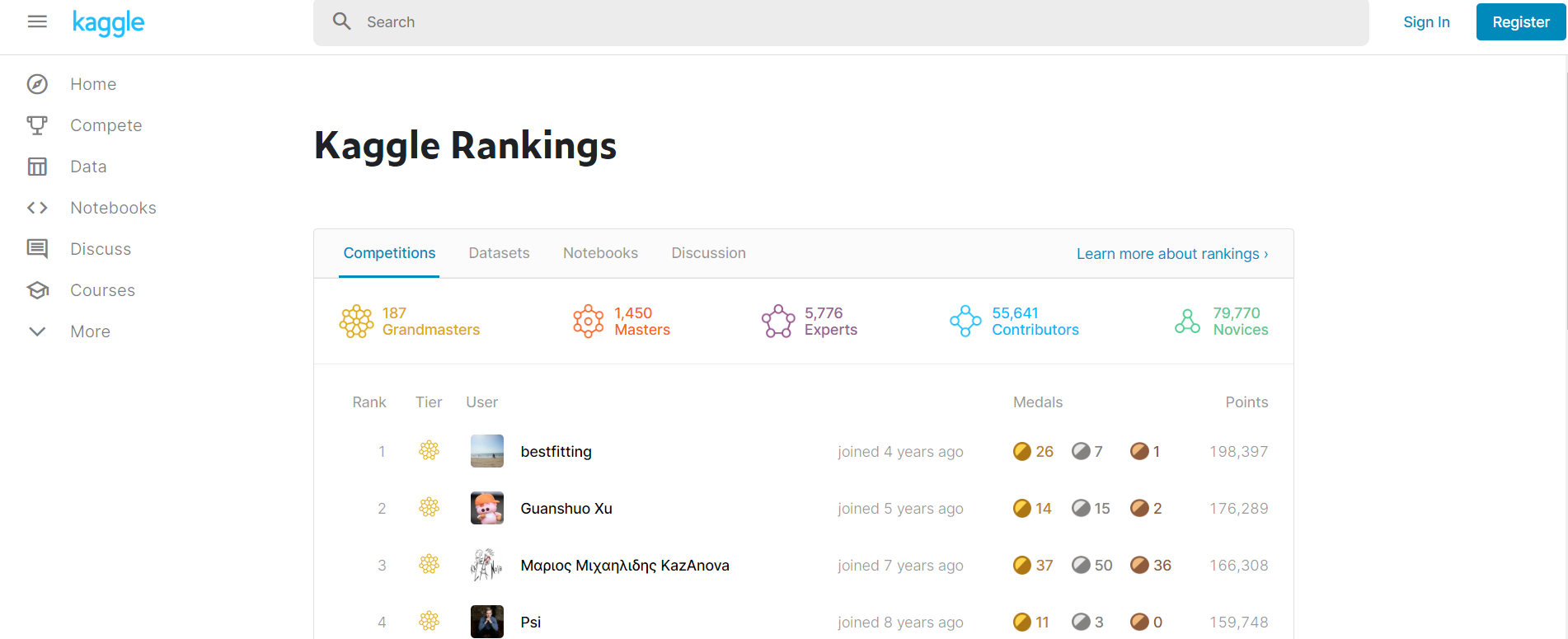
Task: Open Data in the sidebar
Action: click(88, 167)
